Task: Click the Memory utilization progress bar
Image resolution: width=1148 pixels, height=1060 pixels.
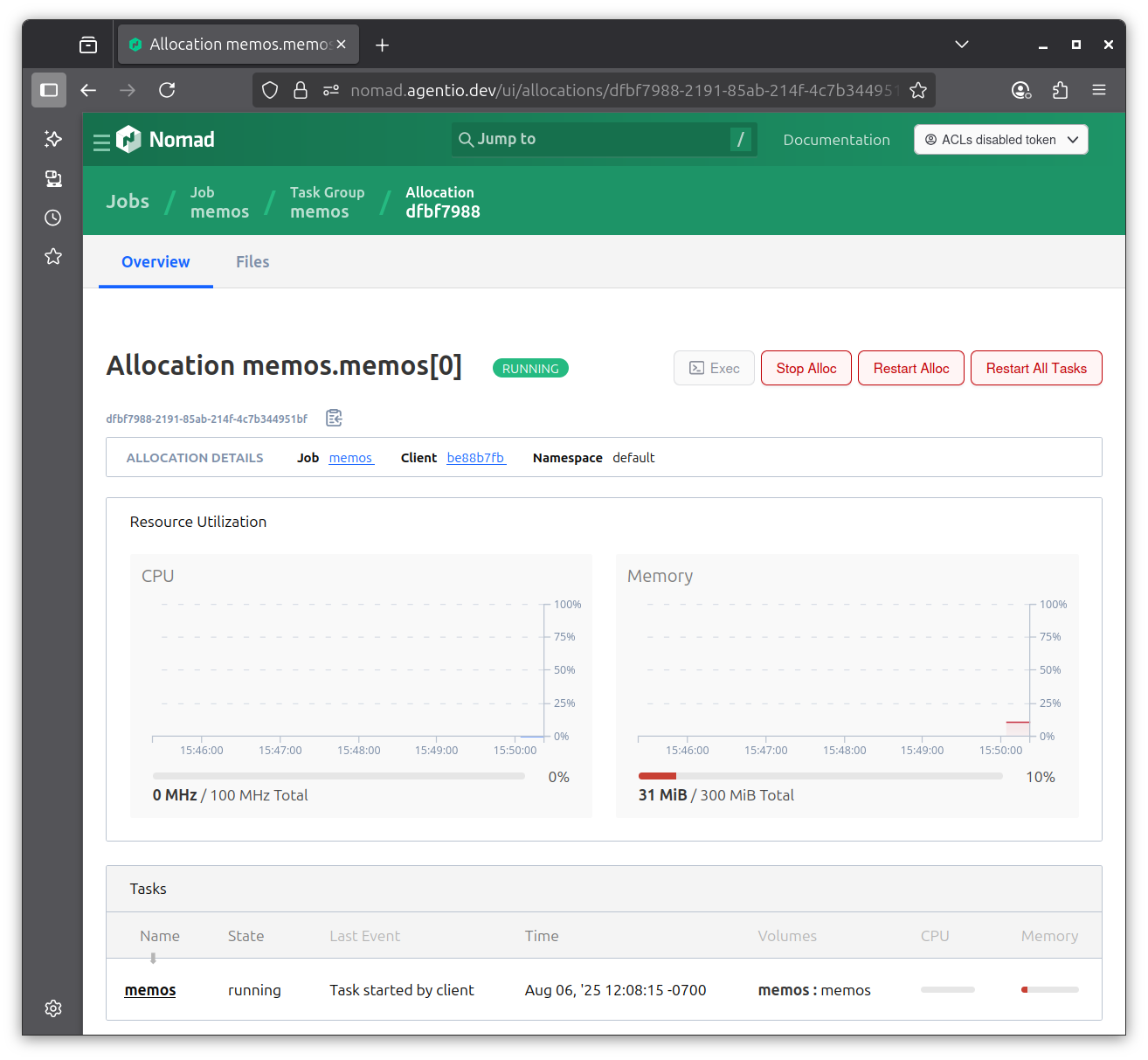Action: pos(820,776)
